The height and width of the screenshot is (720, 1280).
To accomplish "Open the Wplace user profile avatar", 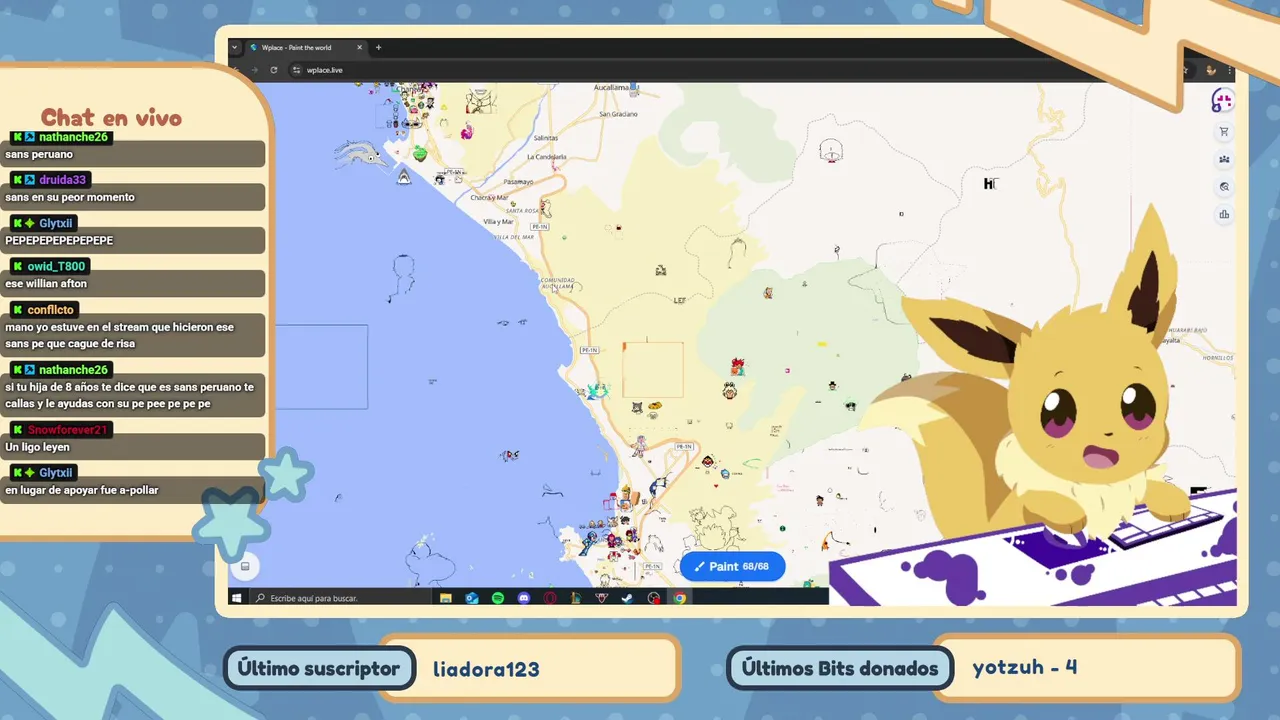I will pyautogui.click(x=1222, y=101).
